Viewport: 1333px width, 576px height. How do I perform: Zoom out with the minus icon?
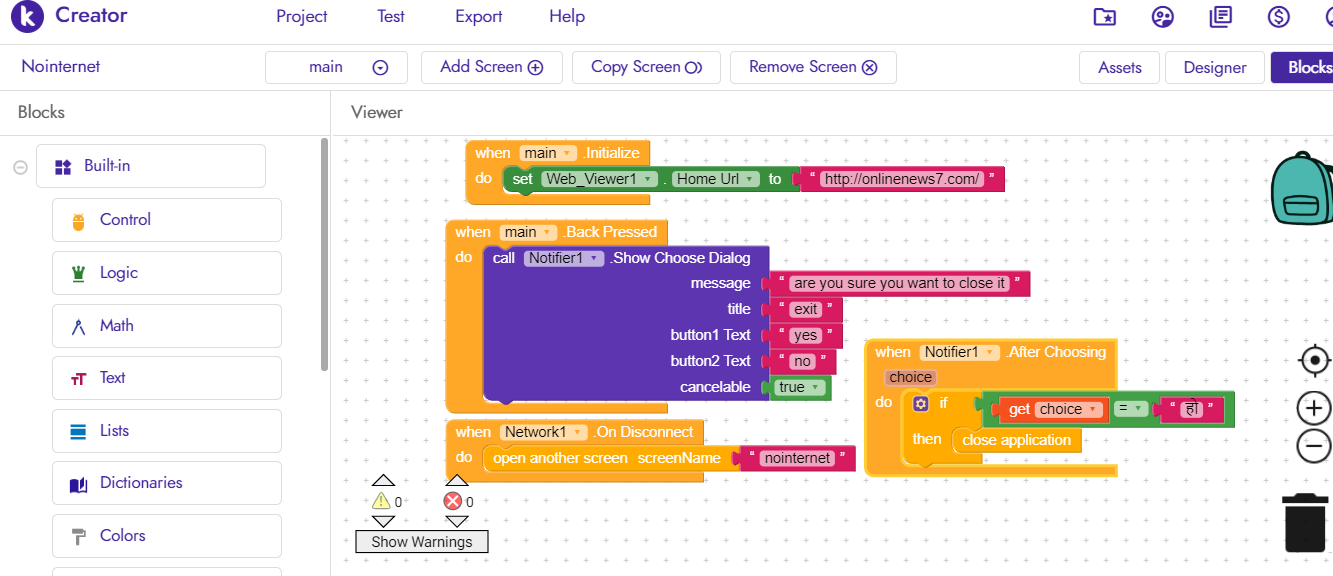coord(1314,446)
